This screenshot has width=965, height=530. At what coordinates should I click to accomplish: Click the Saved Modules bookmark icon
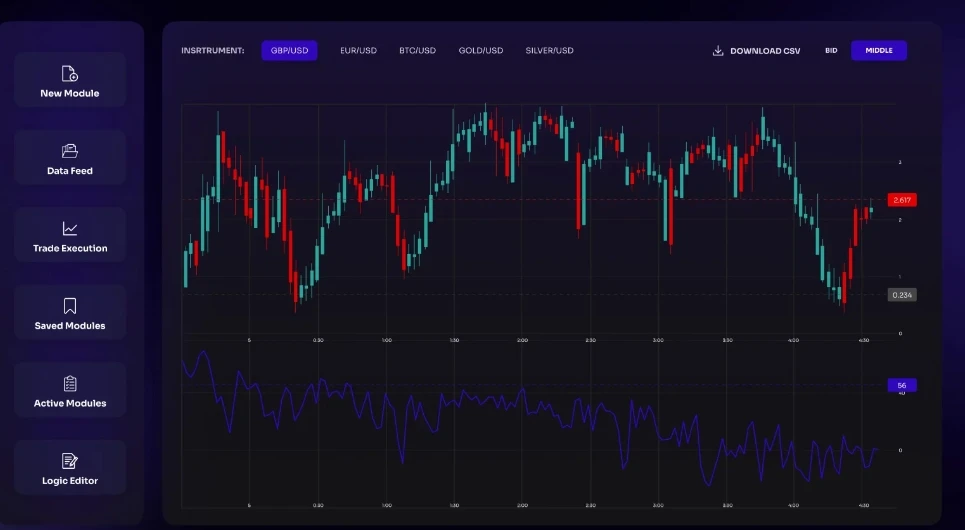[x=70, y=306]
